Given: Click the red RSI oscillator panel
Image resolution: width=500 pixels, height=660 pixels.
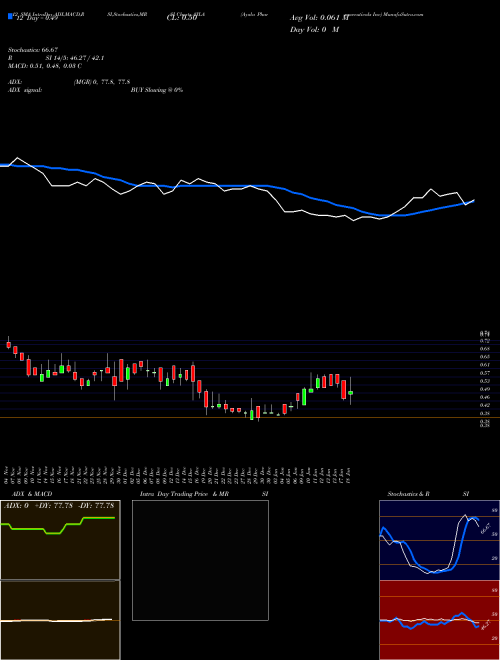Looking at the screenshot, I should coord(439,620).
